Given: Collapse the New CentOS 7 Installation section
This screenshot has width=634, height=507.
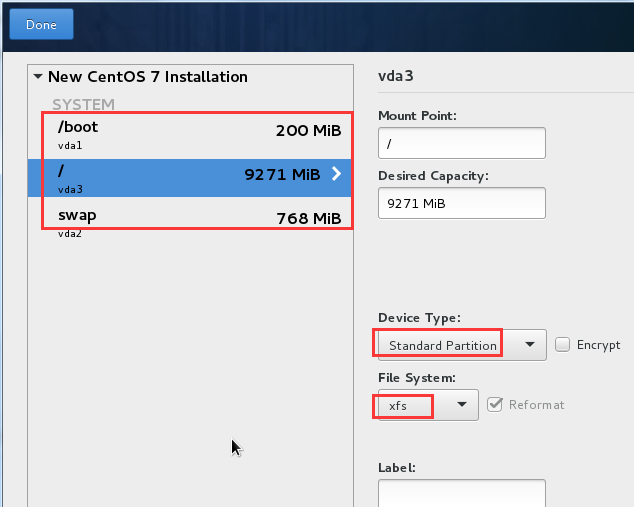Looking at the screenshot, I should tap(38, 76).
